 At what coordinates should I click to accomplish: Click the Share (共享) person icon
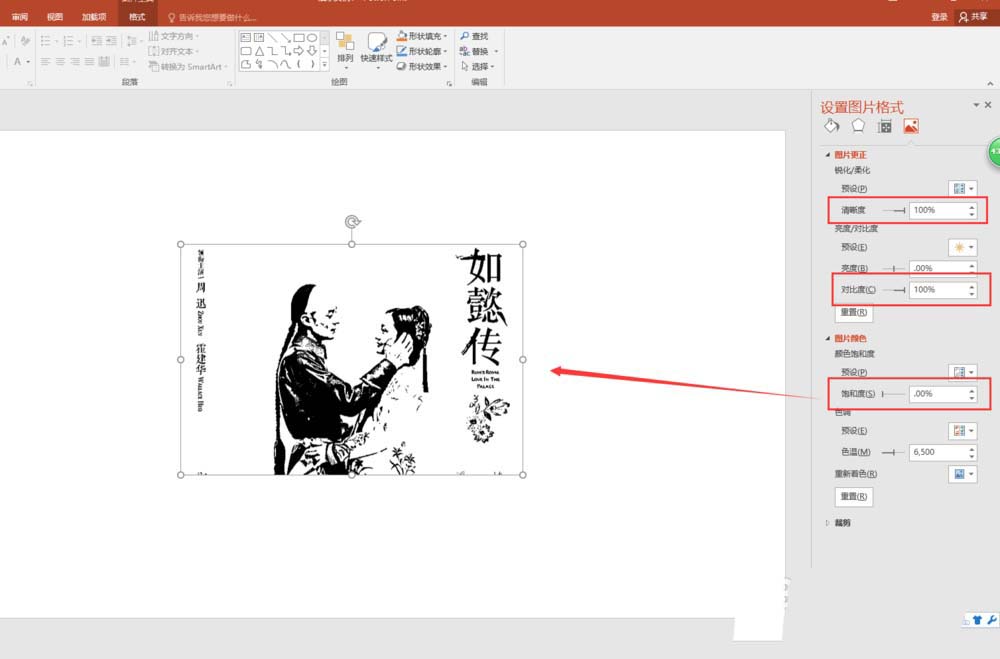coord(963,17)
